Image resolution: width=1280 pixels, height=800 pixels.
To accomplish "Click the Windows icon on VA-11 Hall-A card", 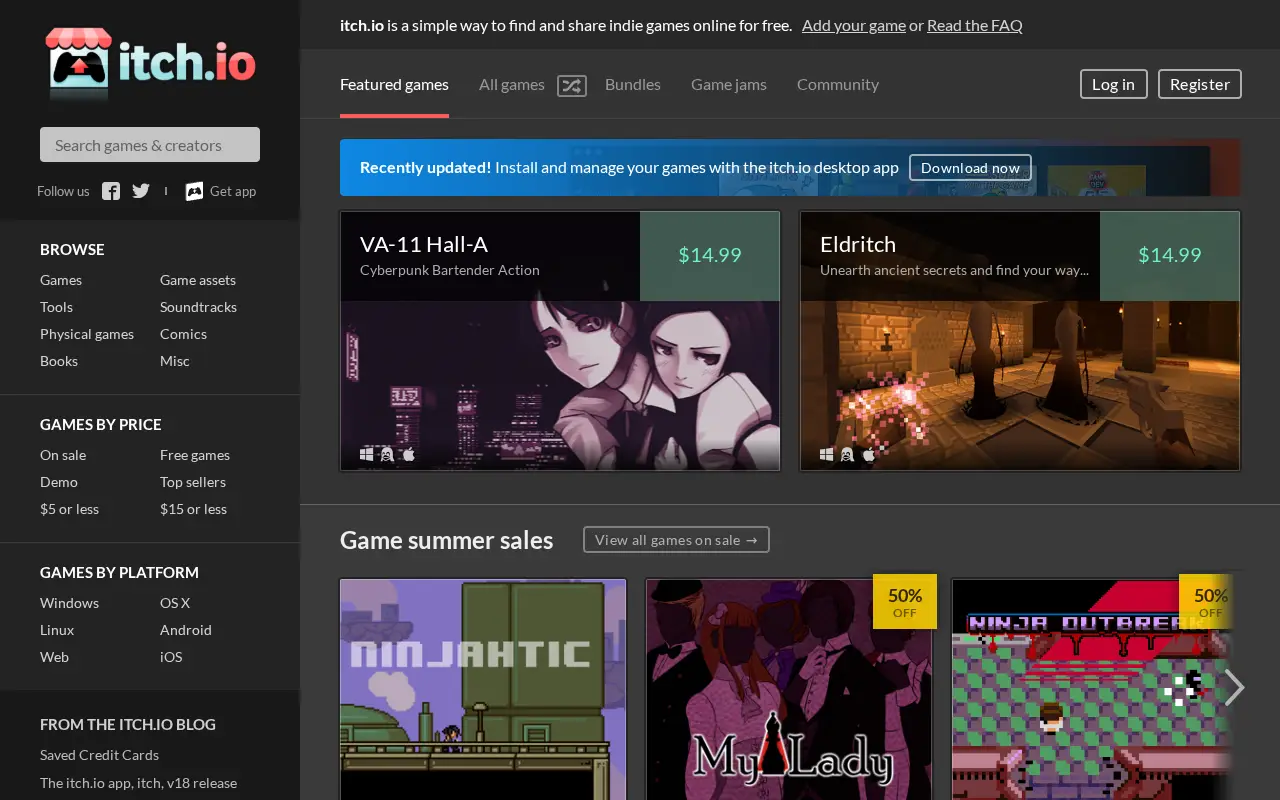I will 367,454.
